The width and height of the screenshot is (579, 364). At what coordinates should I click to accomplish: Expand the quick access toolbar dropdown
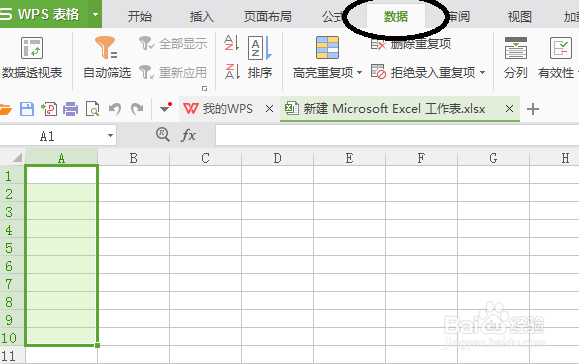coord(165,109)
